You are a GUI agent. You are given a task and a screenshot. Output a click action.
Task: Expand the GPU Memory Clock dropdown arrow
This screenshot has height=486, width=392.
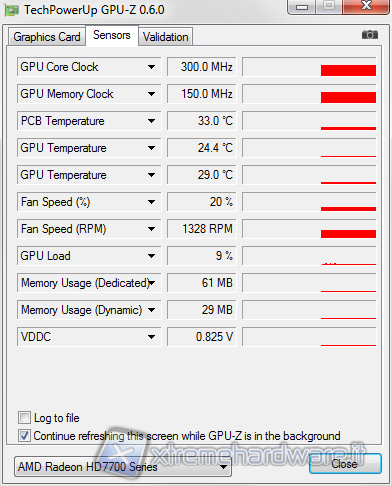152,94
